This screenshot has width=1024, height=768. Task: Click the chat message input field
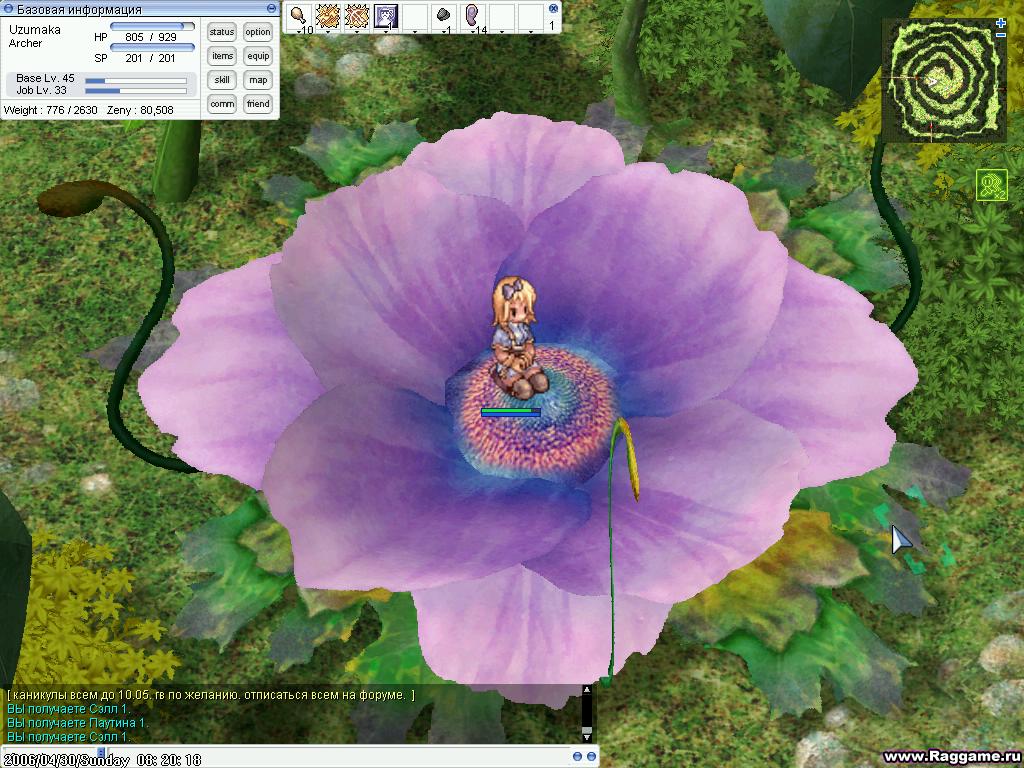300,756
